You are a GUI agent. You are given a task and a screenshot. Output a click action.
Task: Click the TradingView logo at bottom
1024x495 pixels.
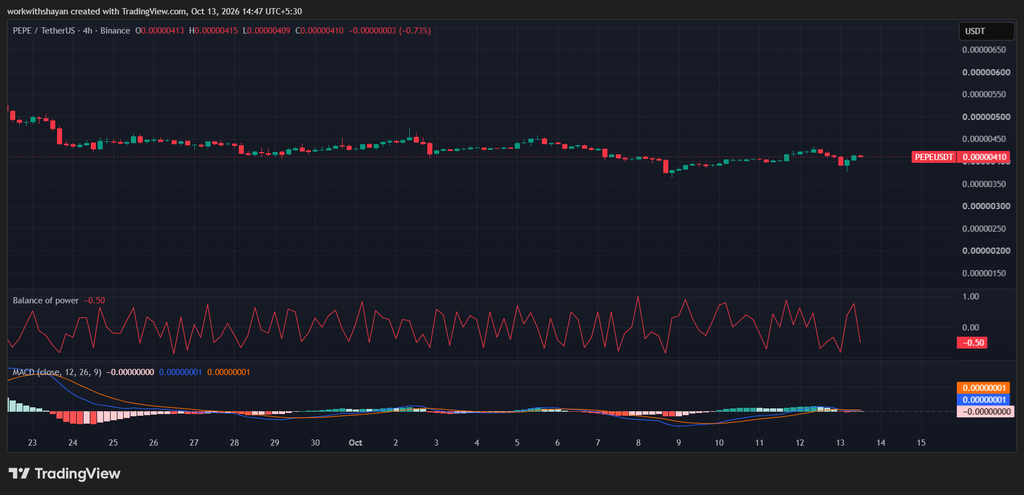point(64,473)
